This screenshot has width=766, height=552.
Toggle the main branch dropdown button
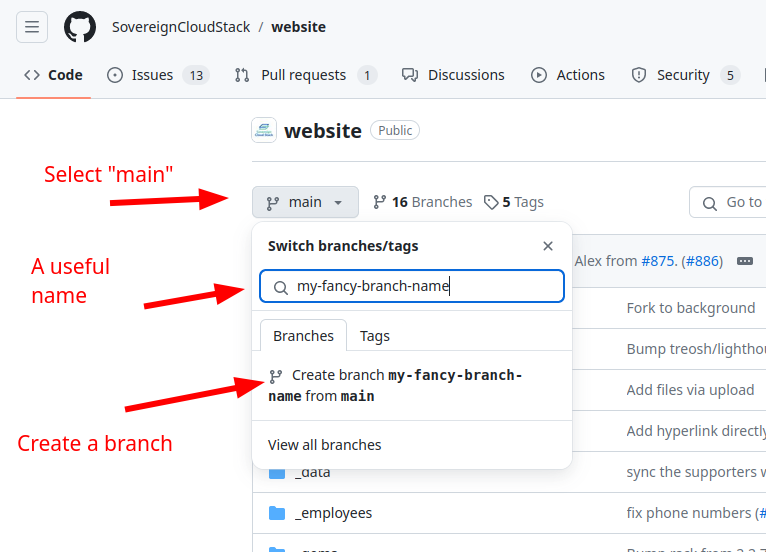coord(305,202)
